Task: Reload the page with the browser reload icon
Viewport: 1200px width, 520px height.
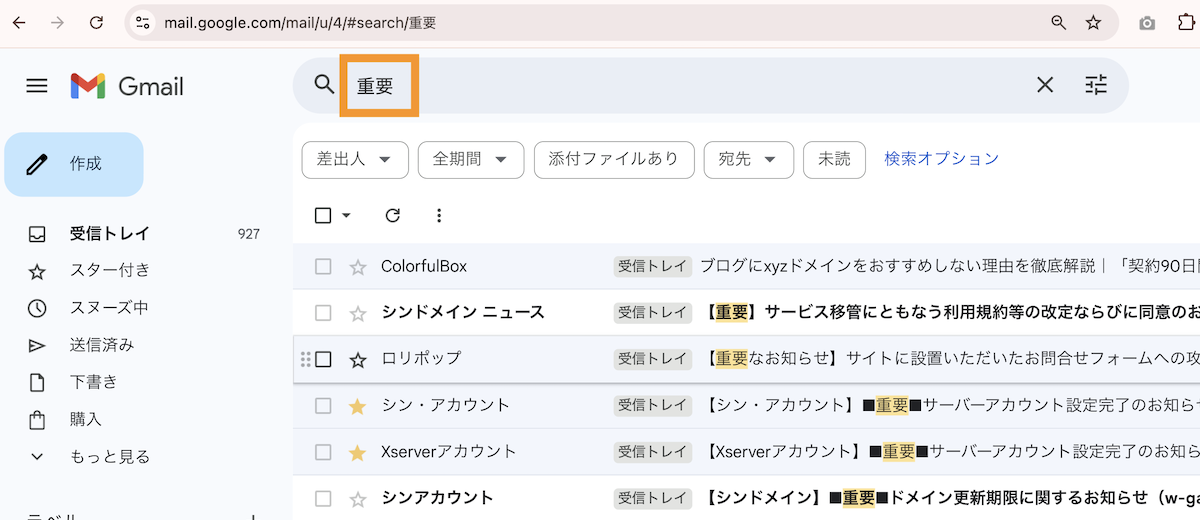Action: click(96, 22)
